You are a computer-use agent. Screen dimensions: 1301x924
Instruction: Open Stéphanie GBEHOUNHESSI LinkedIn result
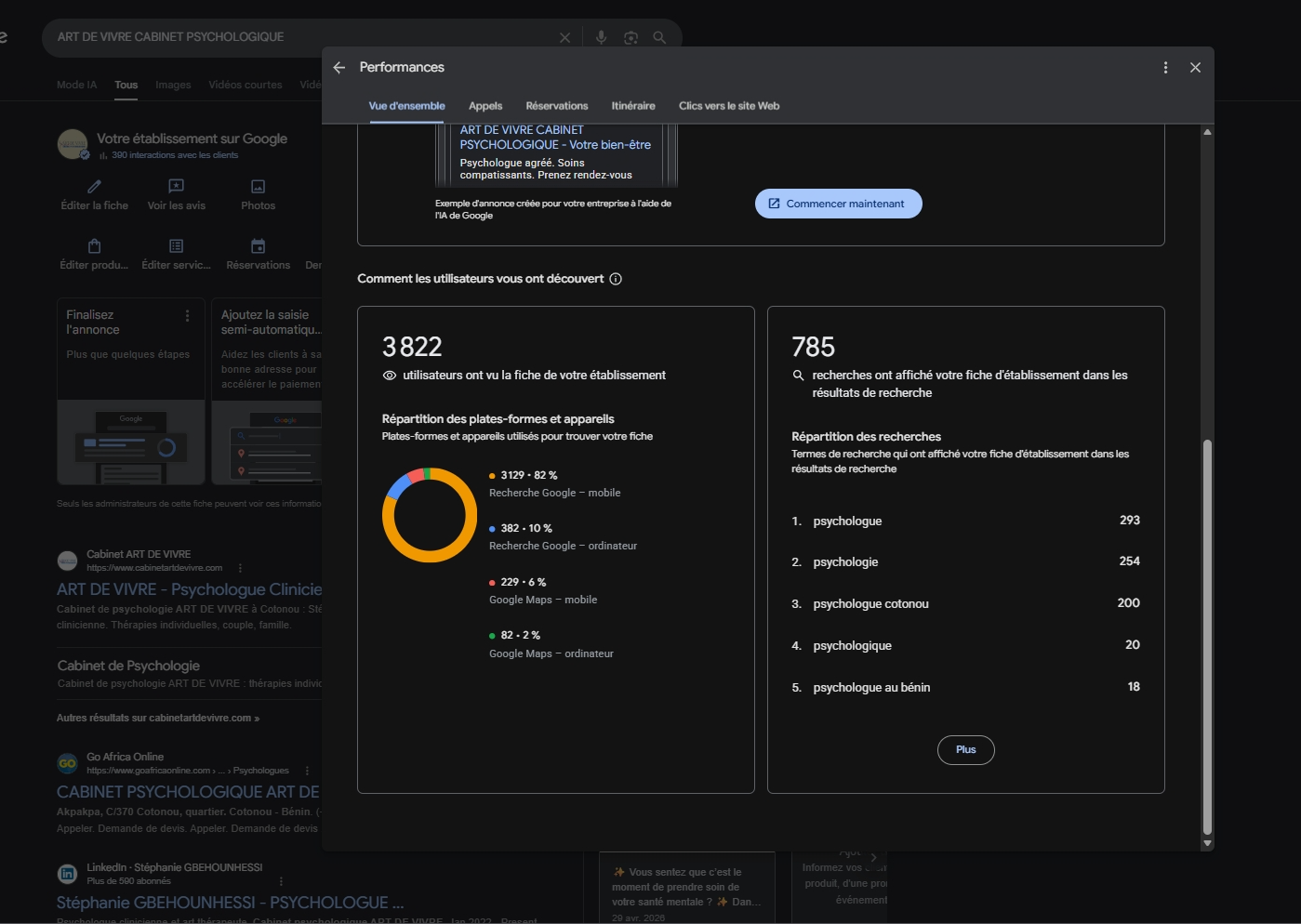(x=230, y=903)
